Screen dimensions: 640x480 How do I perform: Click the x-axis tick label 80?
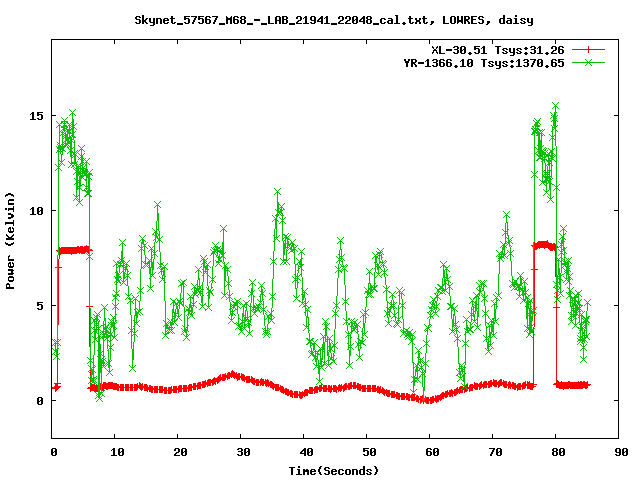click(x=558, y=452)
